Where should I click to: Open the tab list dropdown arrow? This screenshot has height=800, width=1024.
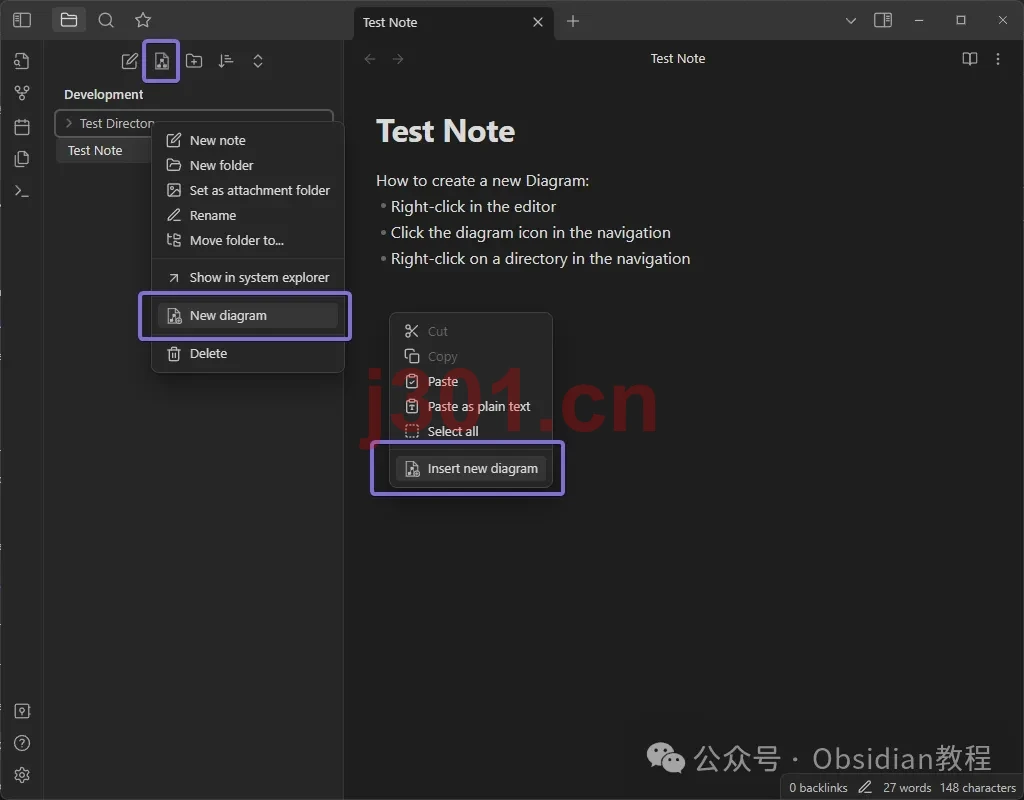point(850,21)
